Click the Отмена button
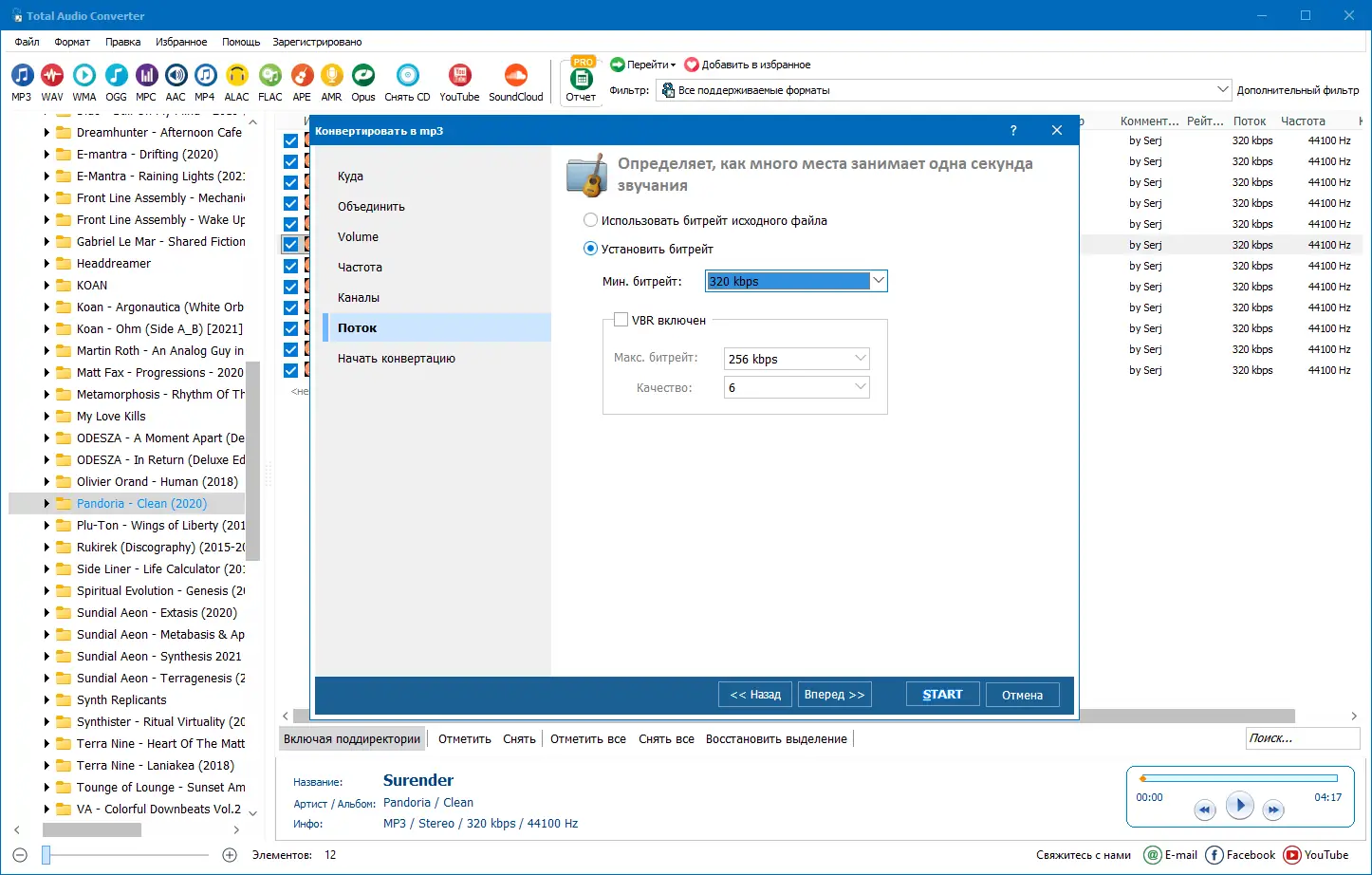Viewport: 1372px width, 875px height. [x=1022, y=695]
